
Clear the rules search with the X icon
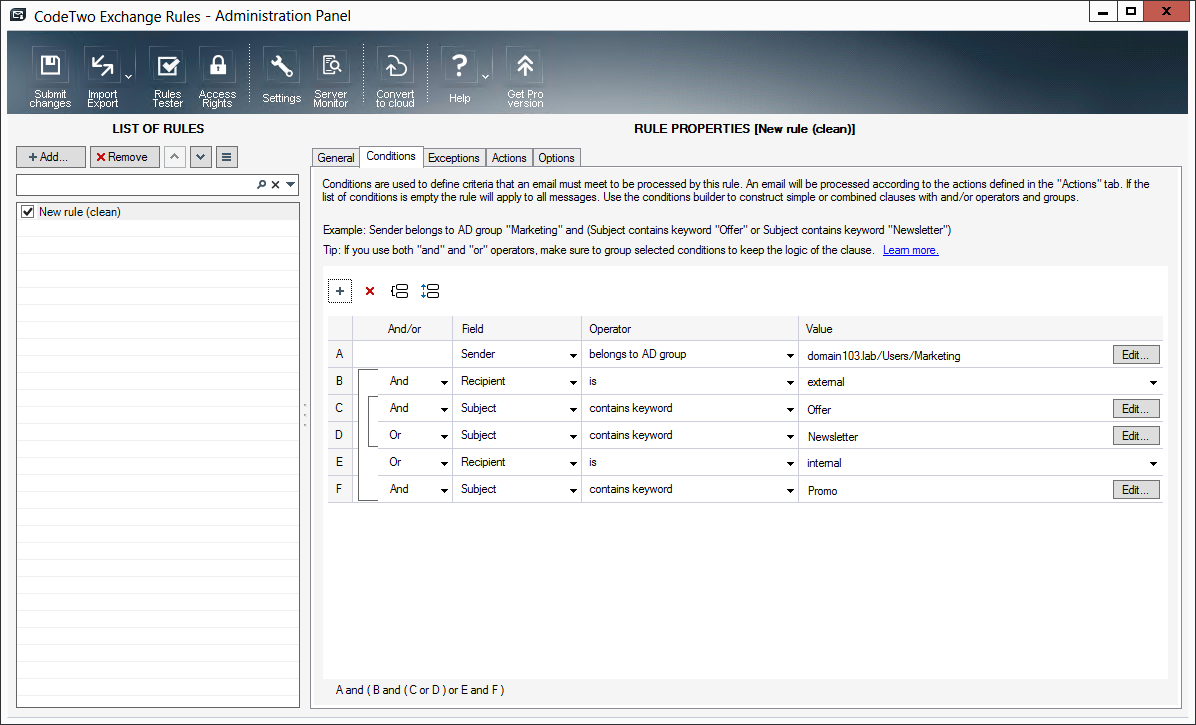pyautogui.click(x=276, y=184)
